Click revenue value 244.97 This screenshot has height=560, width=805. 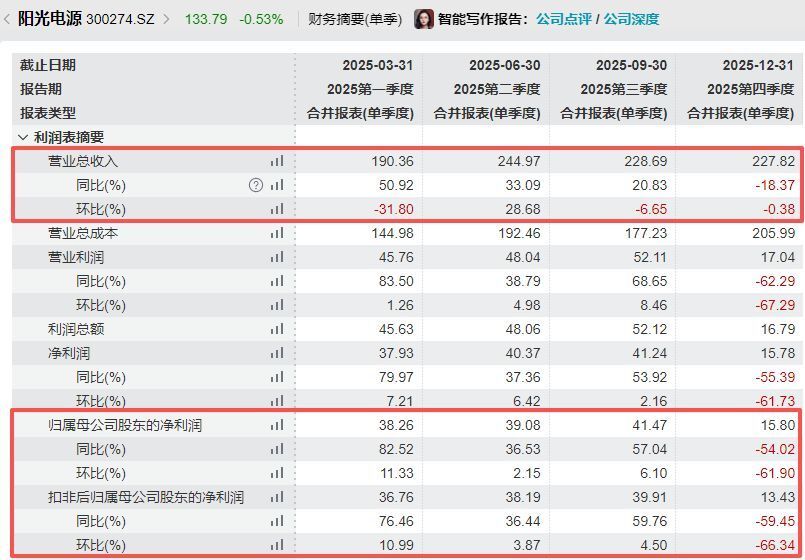pos(519,161)
